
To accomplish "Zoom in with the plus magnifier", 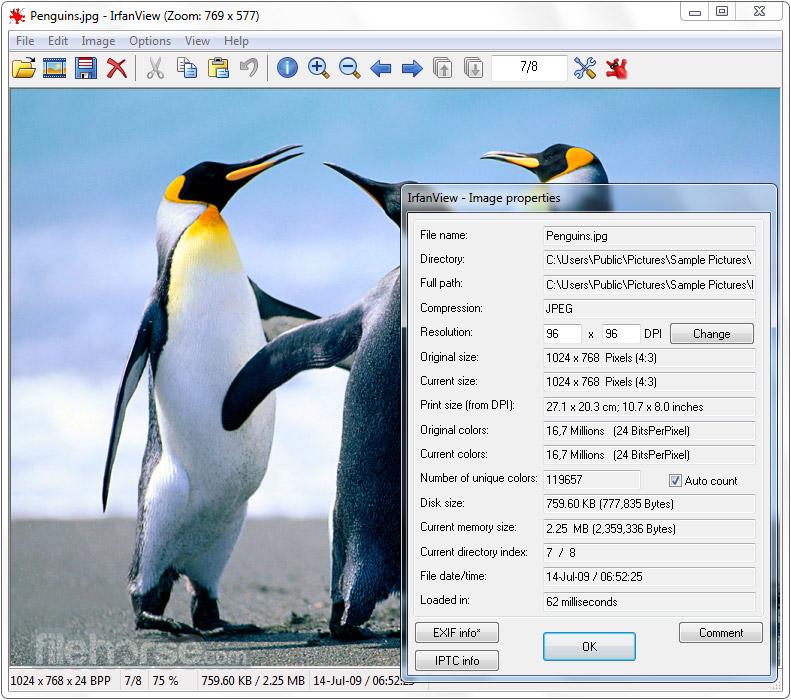I will 319,68.
